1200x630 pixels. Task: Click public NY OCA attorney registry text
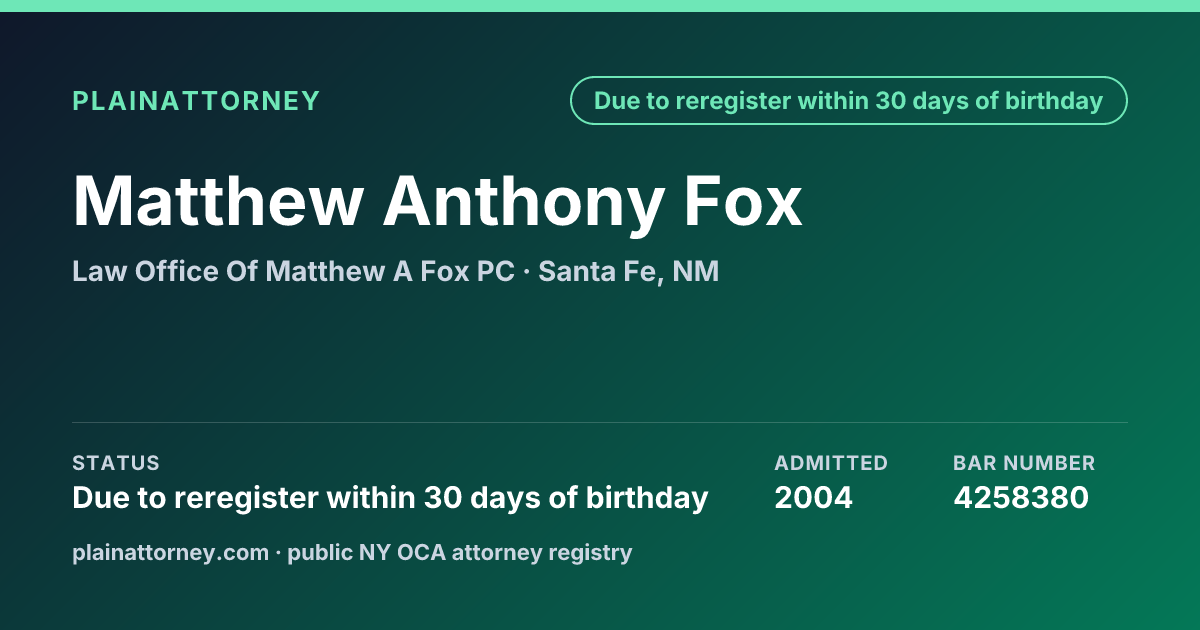tap(460, 552)
